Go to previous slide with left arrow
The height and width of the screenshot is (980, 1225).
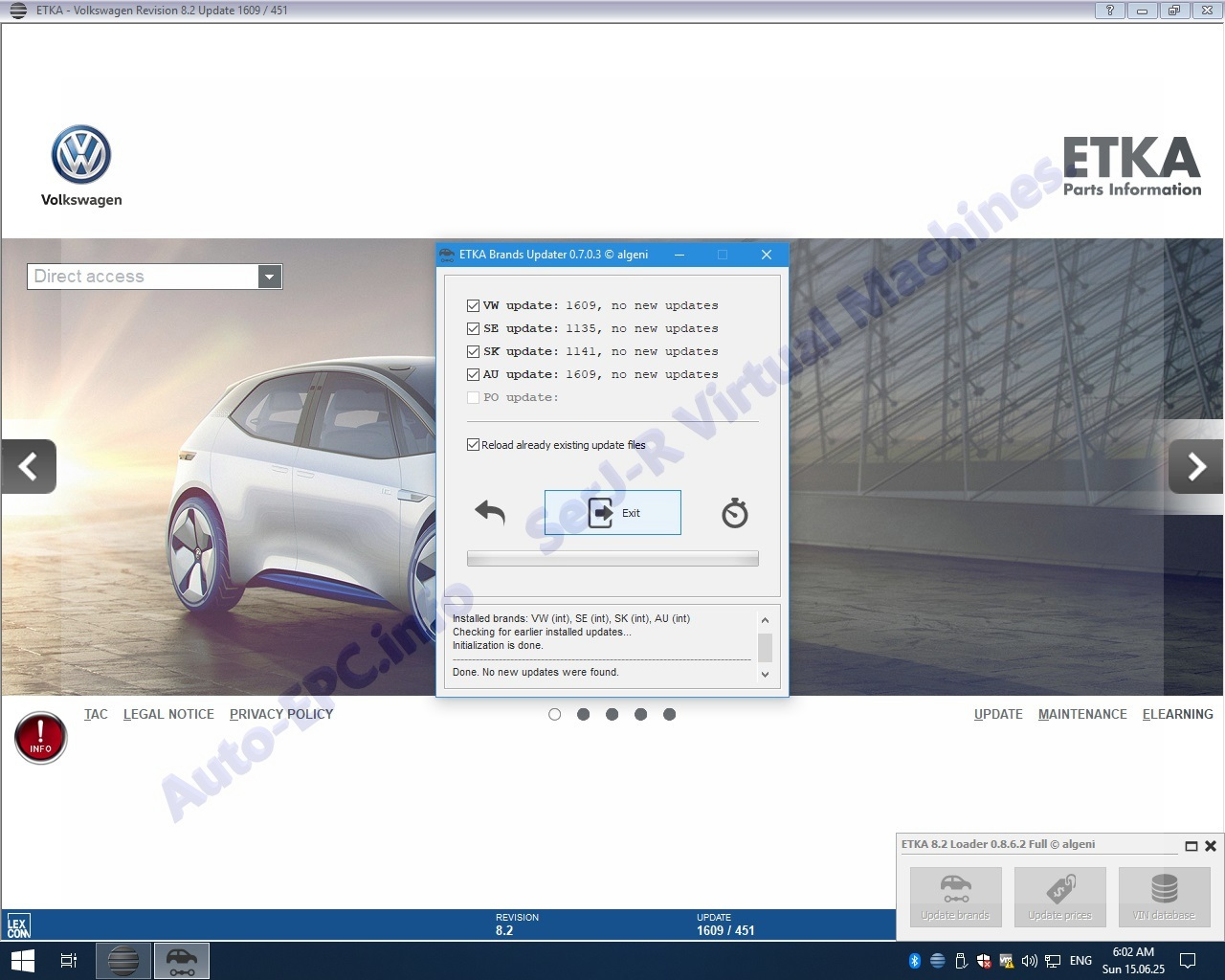29,466
